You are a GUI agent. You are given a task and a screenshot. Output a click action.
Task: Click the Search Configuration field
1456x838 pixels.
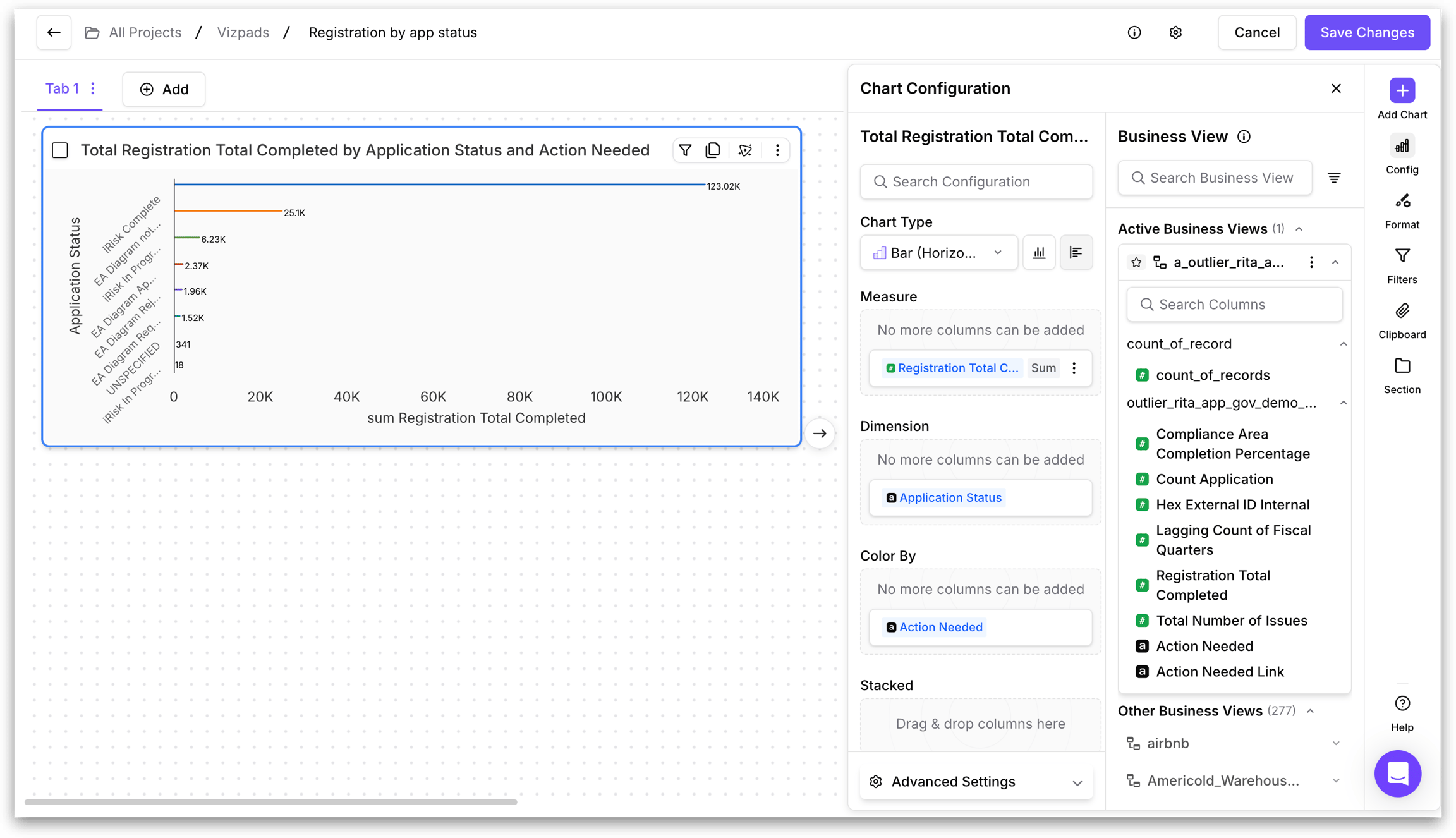pos(976,182)
